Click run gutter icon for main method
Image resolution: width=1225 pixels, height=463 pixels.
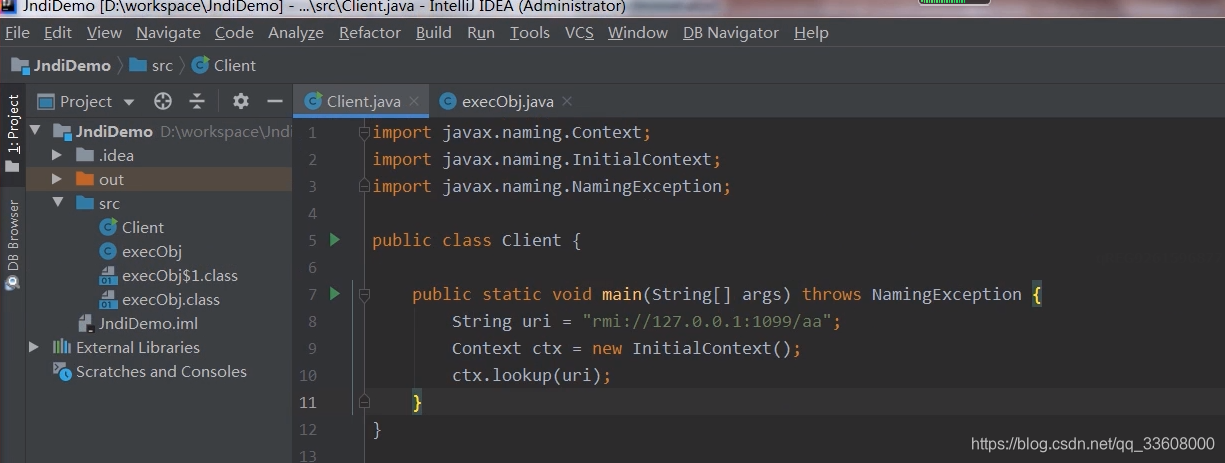pos(335,294)
